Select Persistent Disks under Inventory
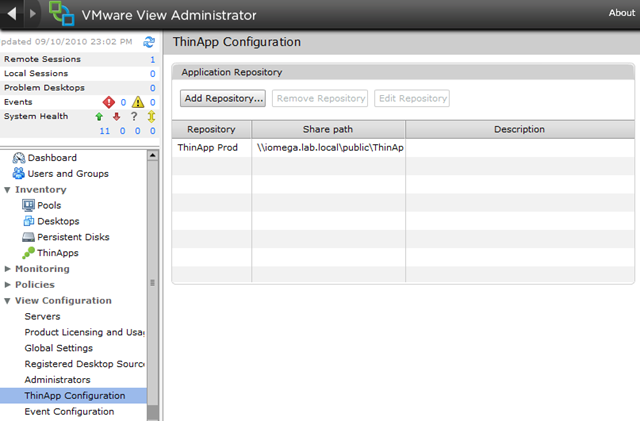 point(73,237)
